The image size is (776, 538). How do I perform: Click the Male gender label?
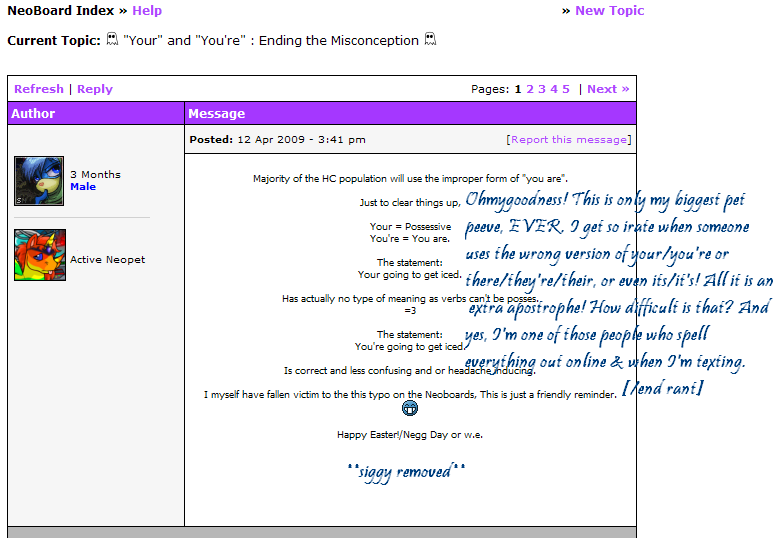[x=83, y=187]
